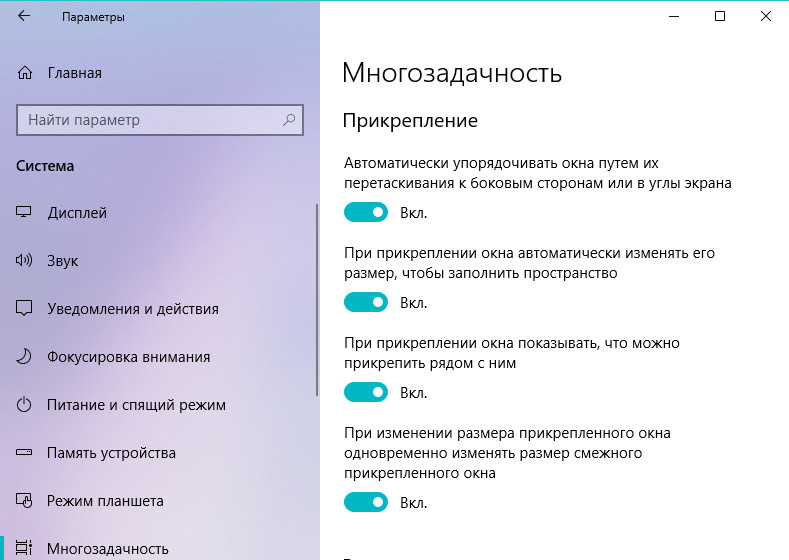The height and width of the screenshot is (560, 789).
Task: Open the Главная settings page
Action: click(160, 73)
